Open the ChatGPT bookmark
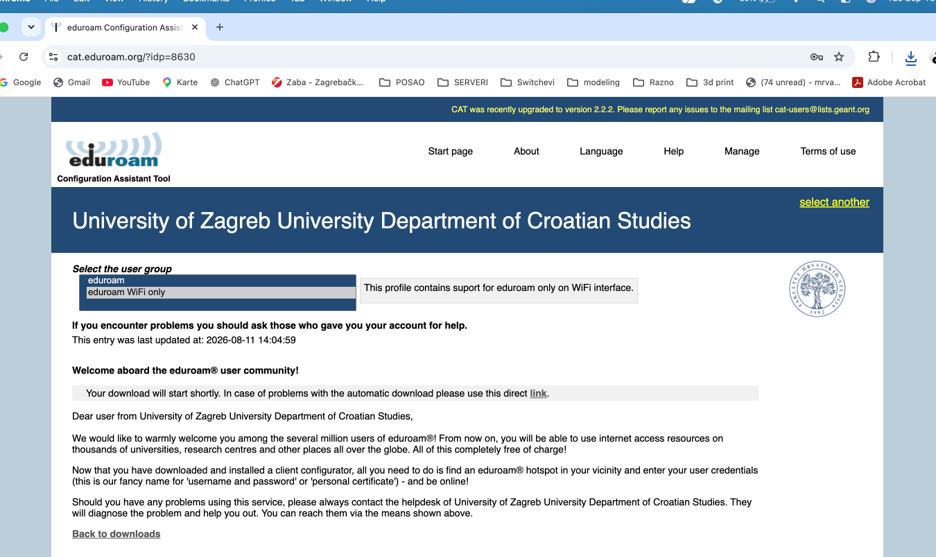 tap(235, 82)
